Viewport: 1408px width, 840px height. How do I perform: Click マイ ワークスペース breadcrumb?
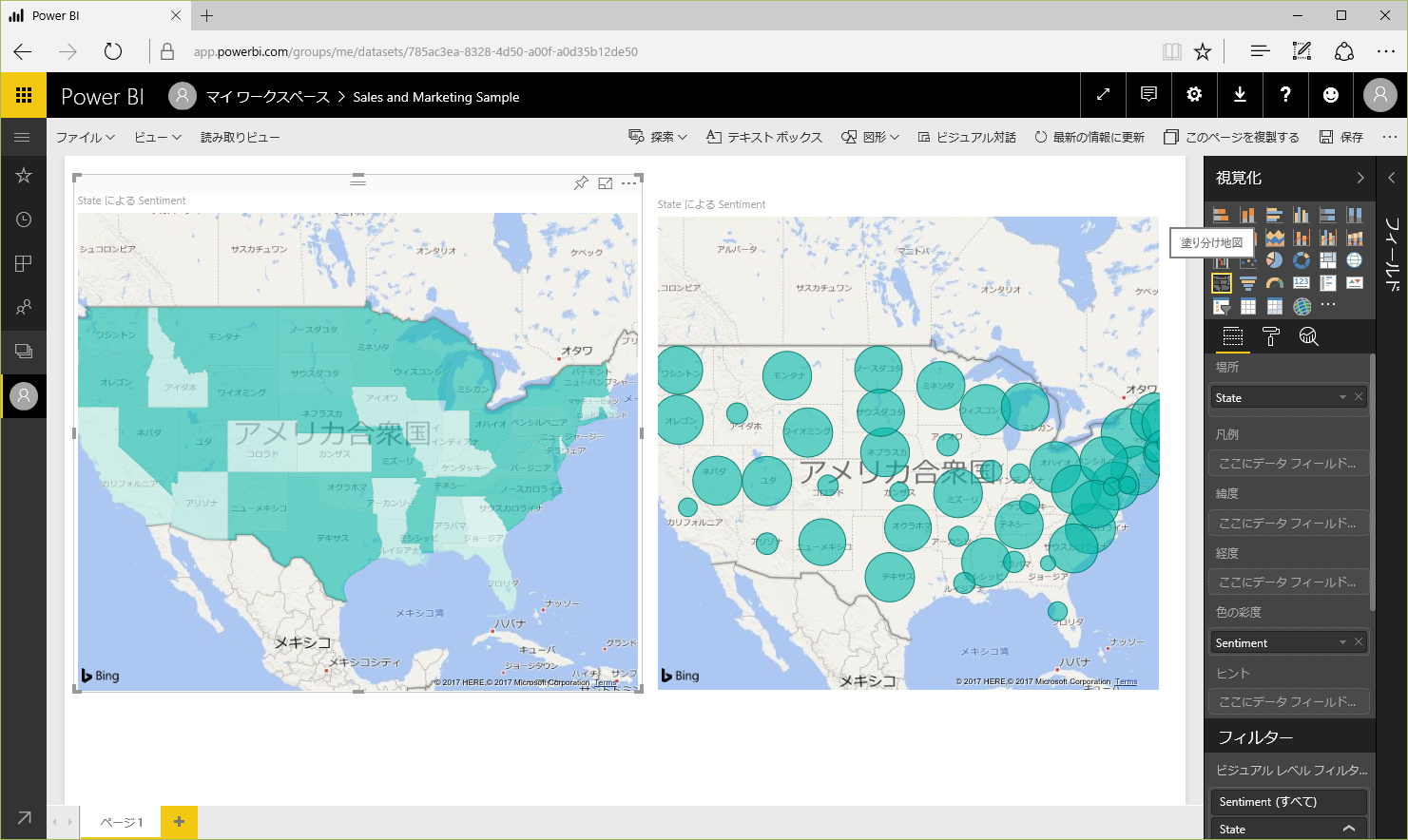click(x=267, y=97)
